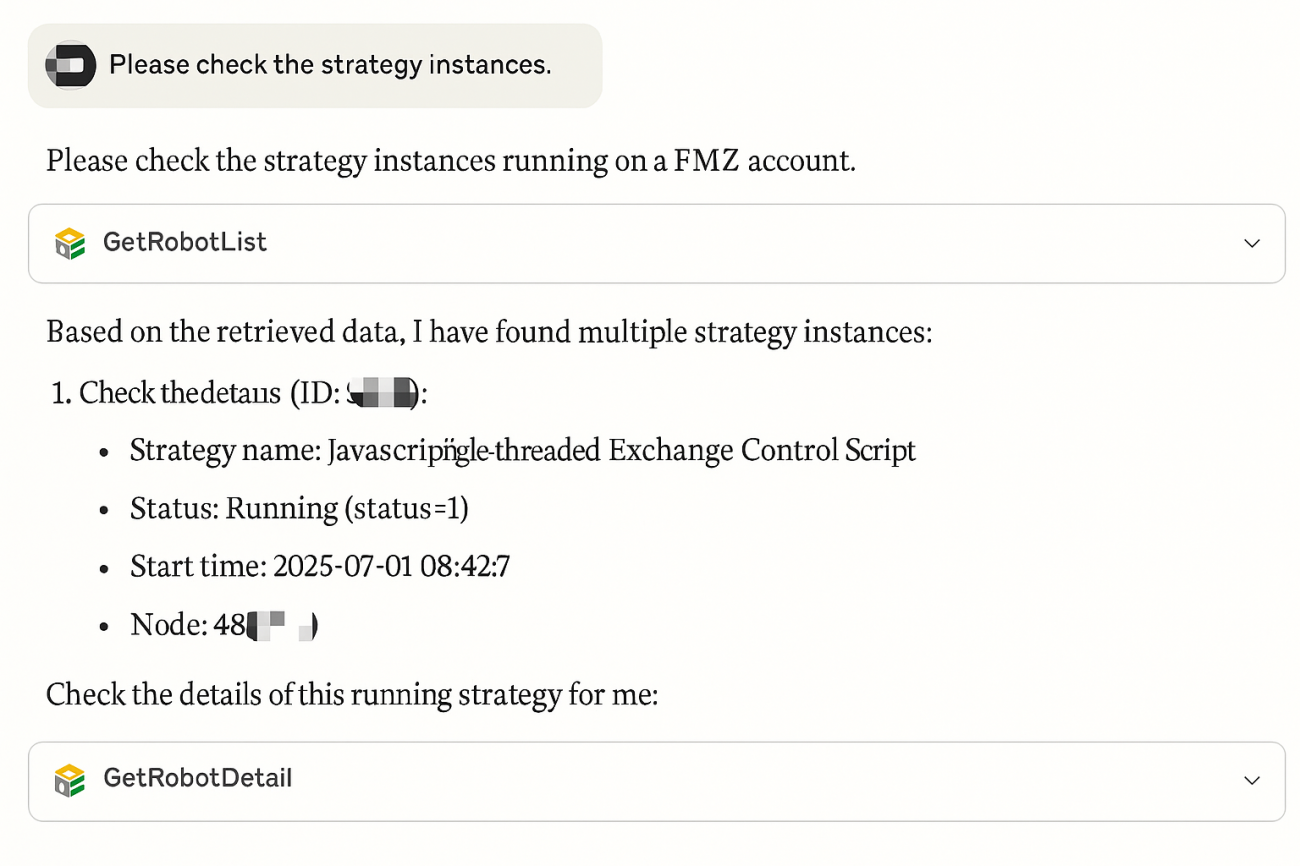Image resolution: width=1300 pixels, height=866 pixels.
Task: Click the user avatar in the message bubble
Action: [x=70, y=66]
